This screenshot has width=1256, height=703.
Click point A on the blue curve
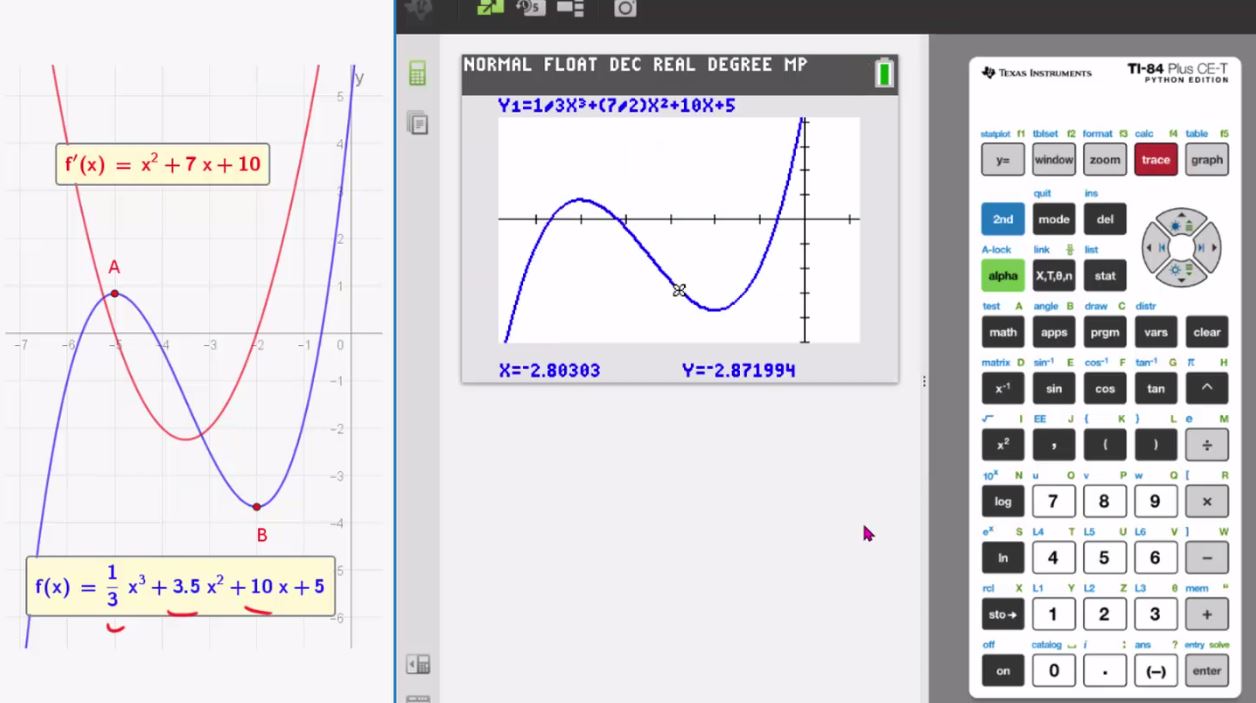(x=115, y=293)
